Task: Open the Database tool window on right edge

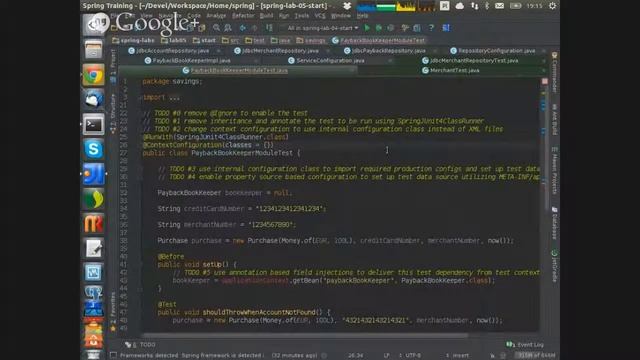Action: tap(554, 222)
